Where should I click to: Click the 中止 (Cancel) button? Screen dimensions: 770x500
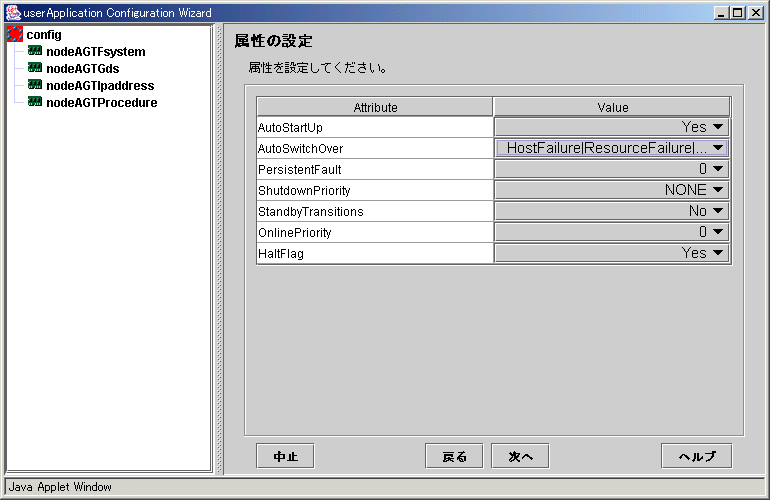coord(285,456)
